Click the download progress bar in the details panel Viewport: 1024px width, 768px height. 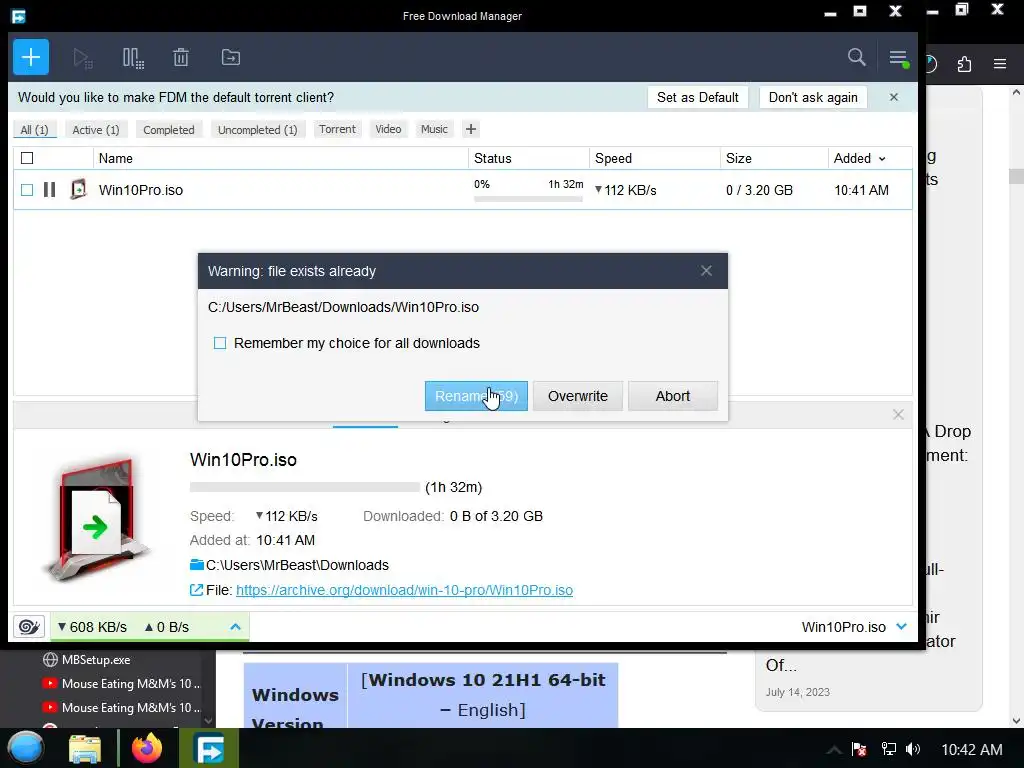(x=304, y=487)
